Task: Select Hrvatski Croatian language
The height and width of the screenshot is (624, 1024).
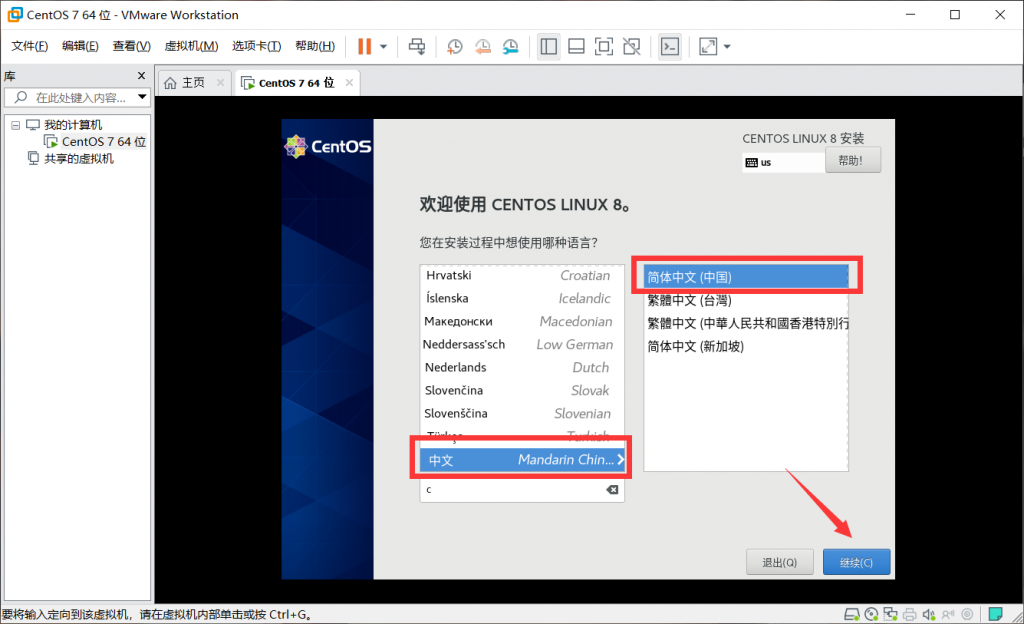Action: [521, 275]
